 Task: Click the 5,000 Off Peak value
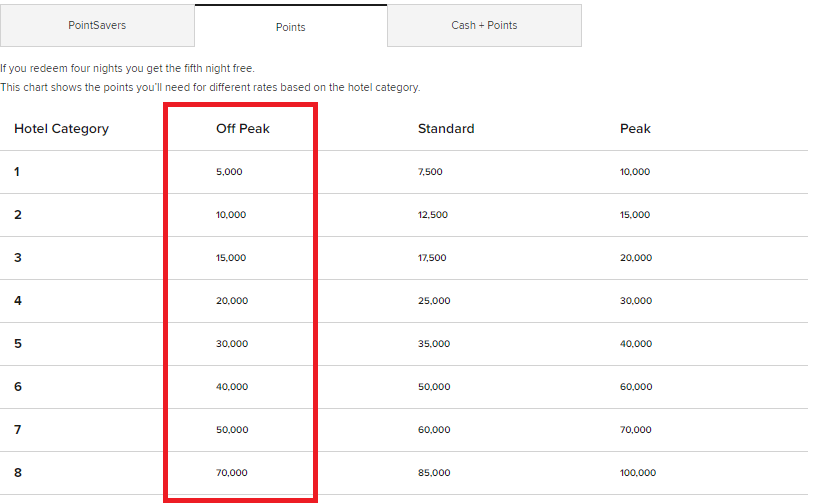229,172
